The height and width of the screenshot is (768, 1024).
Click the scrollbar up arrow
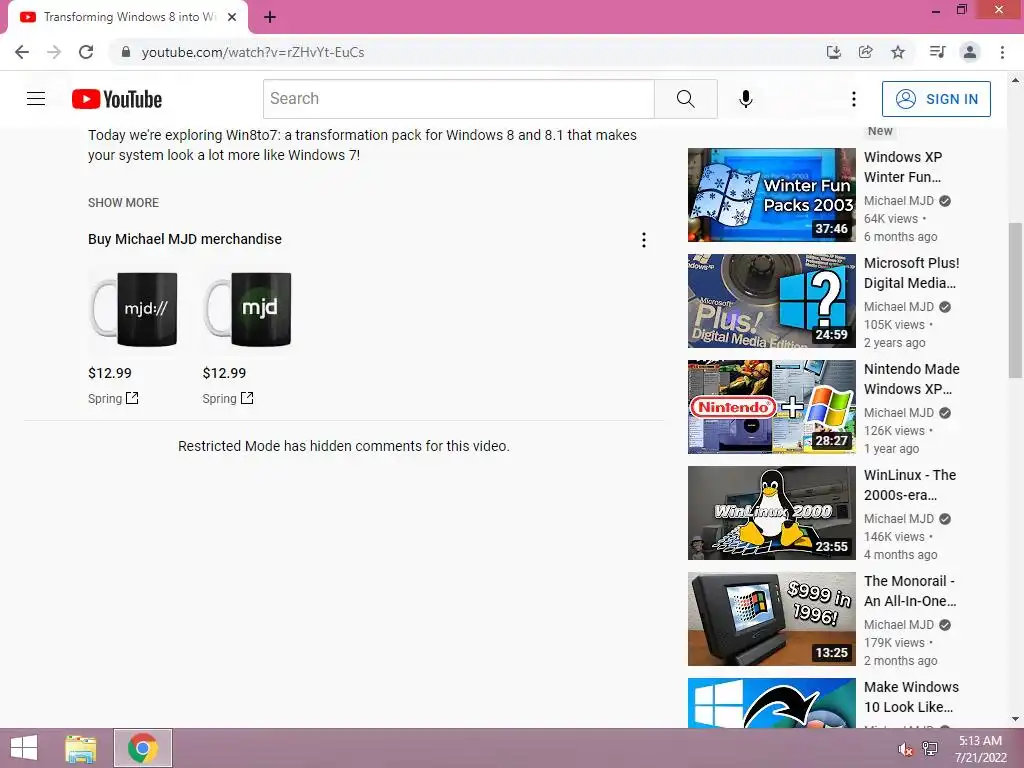tap(1015, 80)
